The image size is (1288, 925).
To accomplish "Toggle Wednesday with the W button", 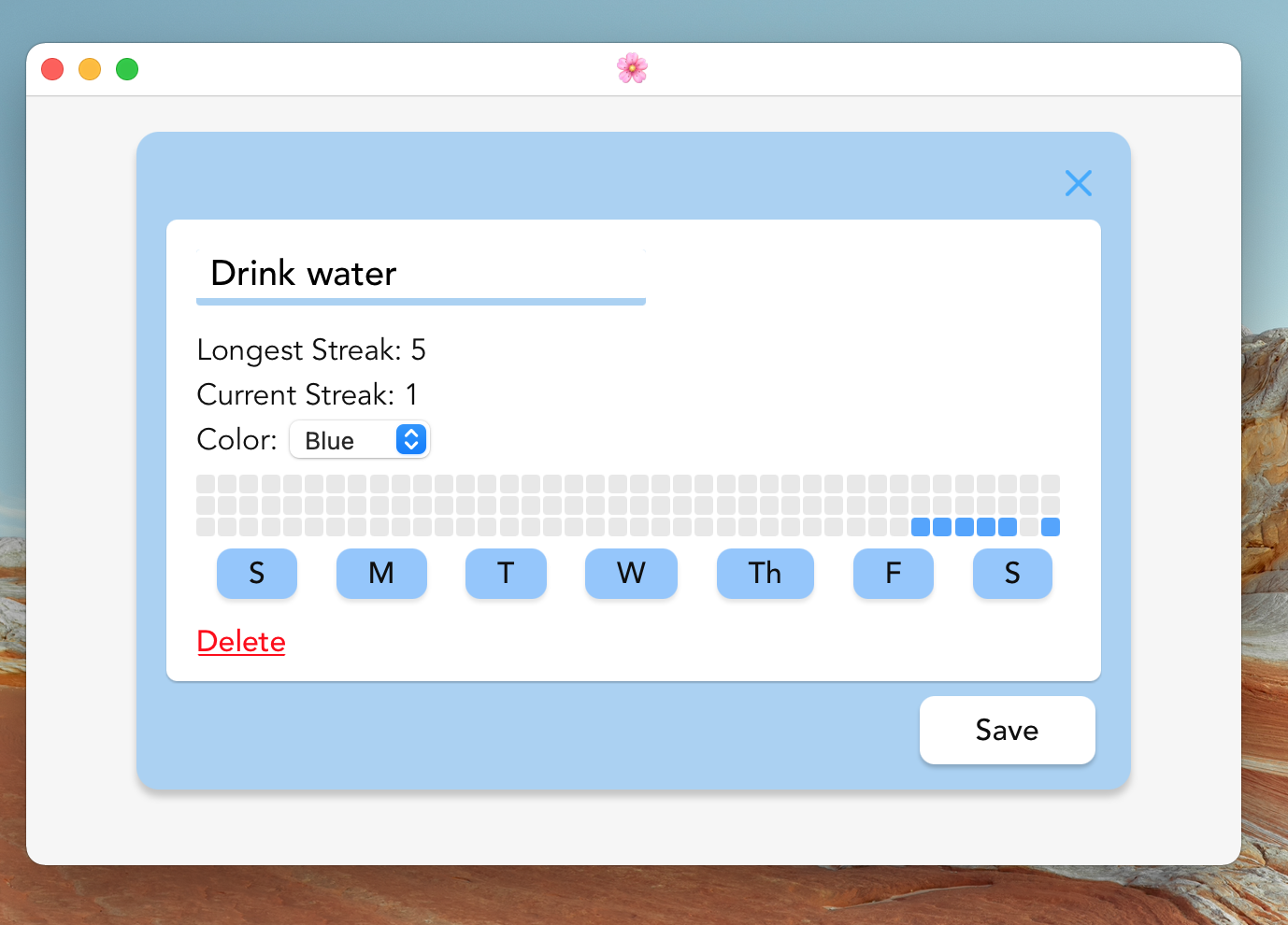I will (631, 574).
